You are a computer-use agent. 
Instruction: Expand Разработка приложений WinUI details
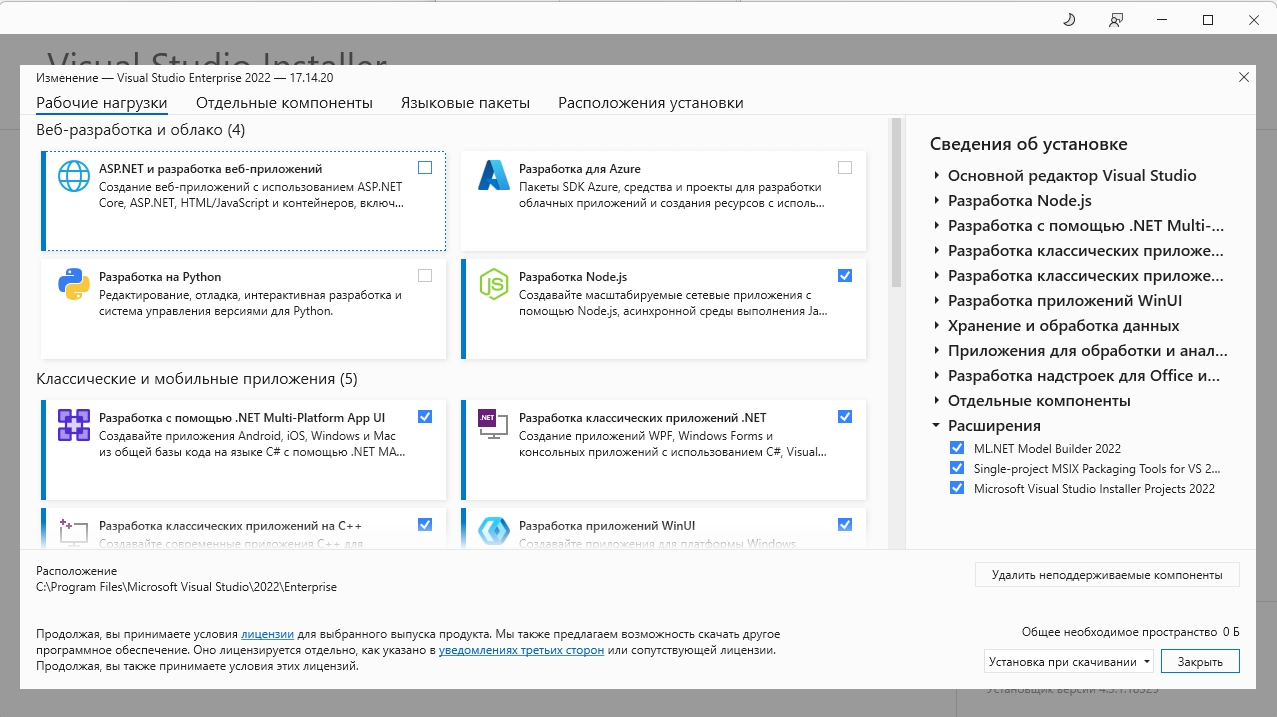(x=936, y=301)
